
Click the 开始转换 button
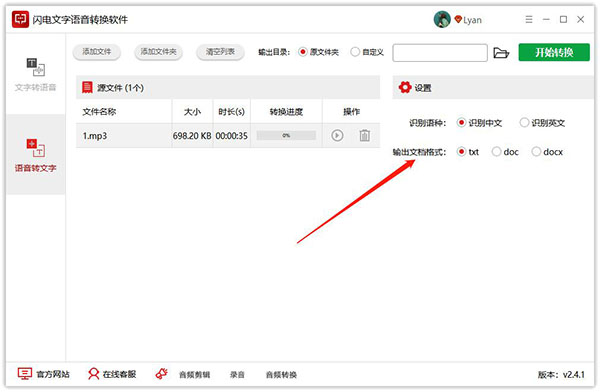(x=554, y=52)
